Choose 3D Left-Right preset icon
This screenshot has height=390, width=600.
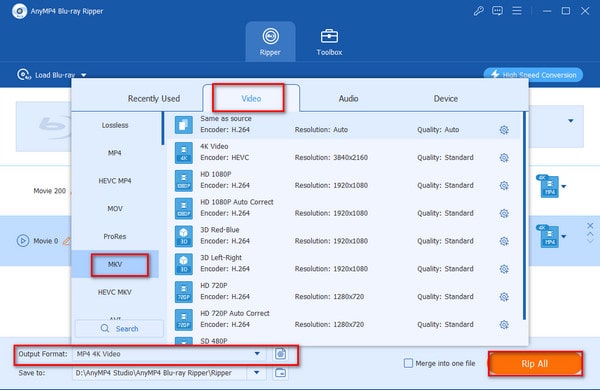pos(184,264)
